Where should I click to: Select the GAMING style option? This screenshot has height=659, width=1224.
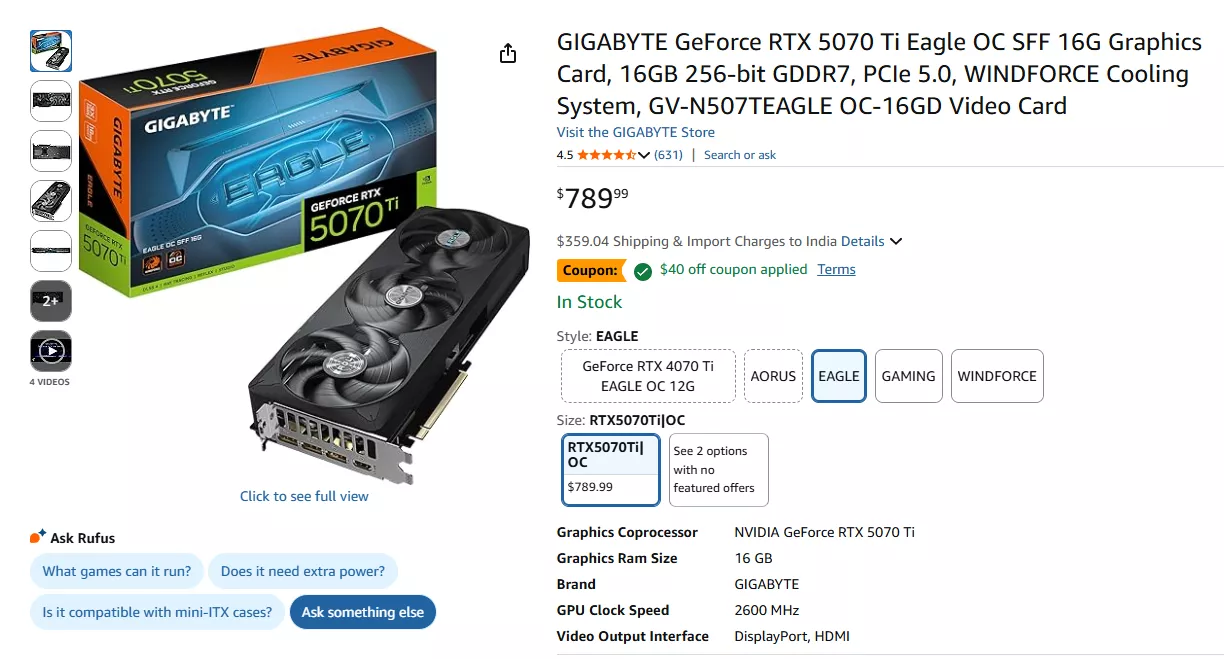click(x=908, y=376)
